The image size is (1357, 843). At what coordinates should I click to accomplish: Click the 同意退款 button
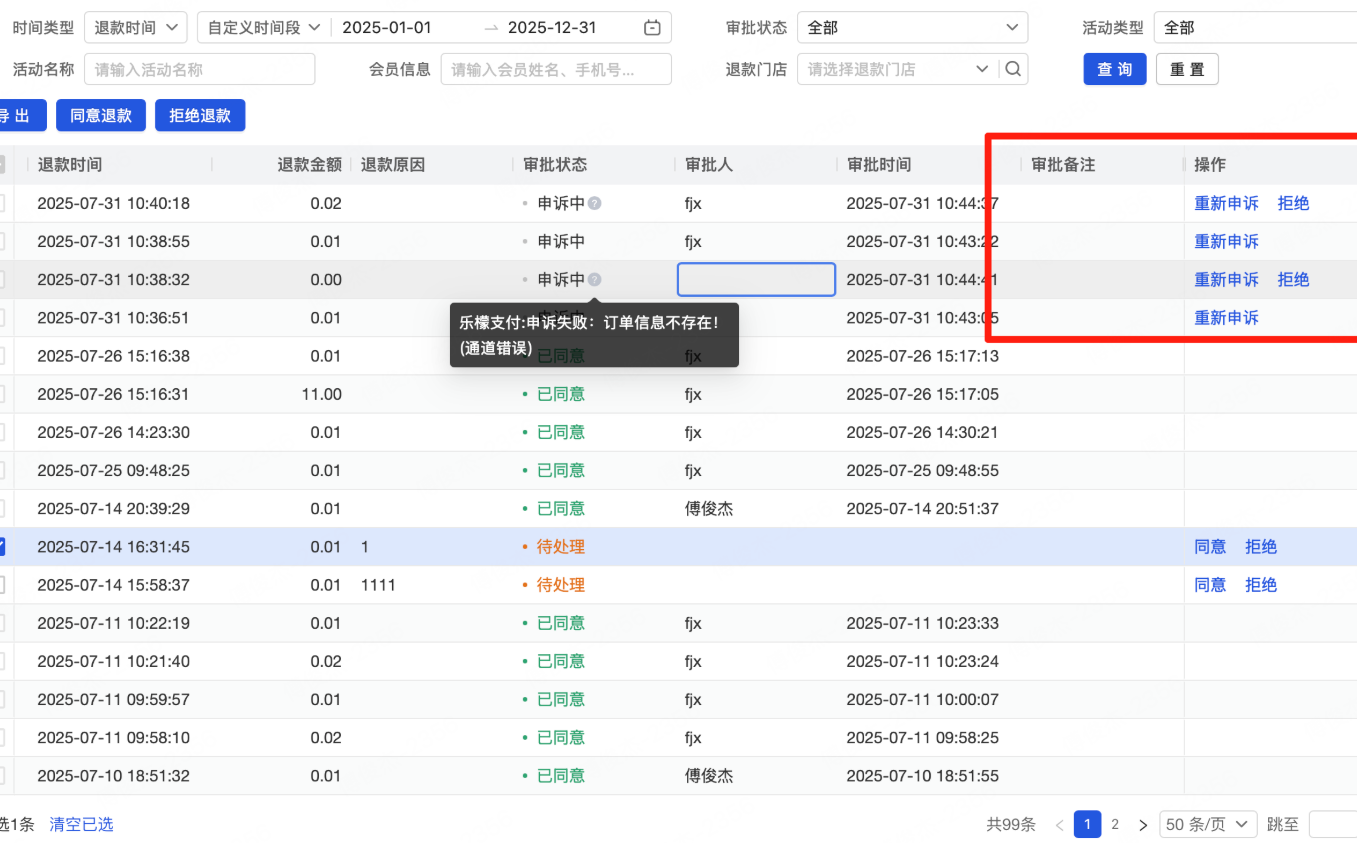(101, 116)
